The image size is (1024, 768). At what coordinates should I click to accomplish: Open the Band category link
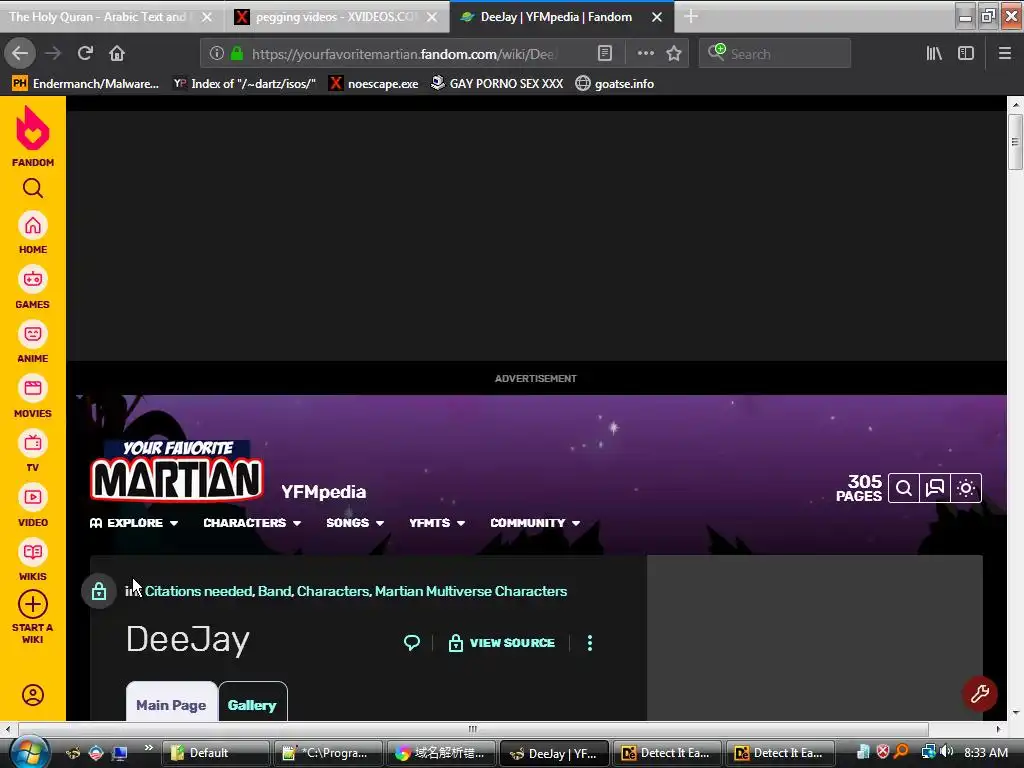click(274, 591)
